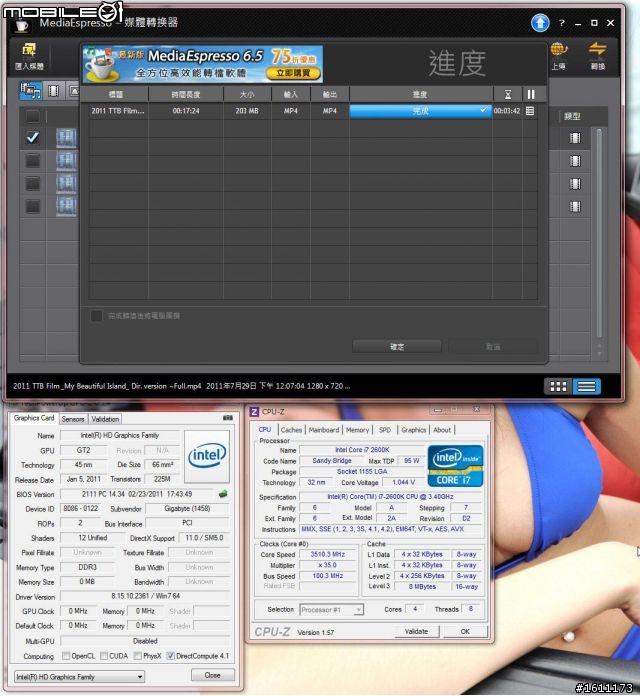The width and height of the screenshot is (640, 696).
Task: Click the title (標題) column header
Action: pos(116,95)
